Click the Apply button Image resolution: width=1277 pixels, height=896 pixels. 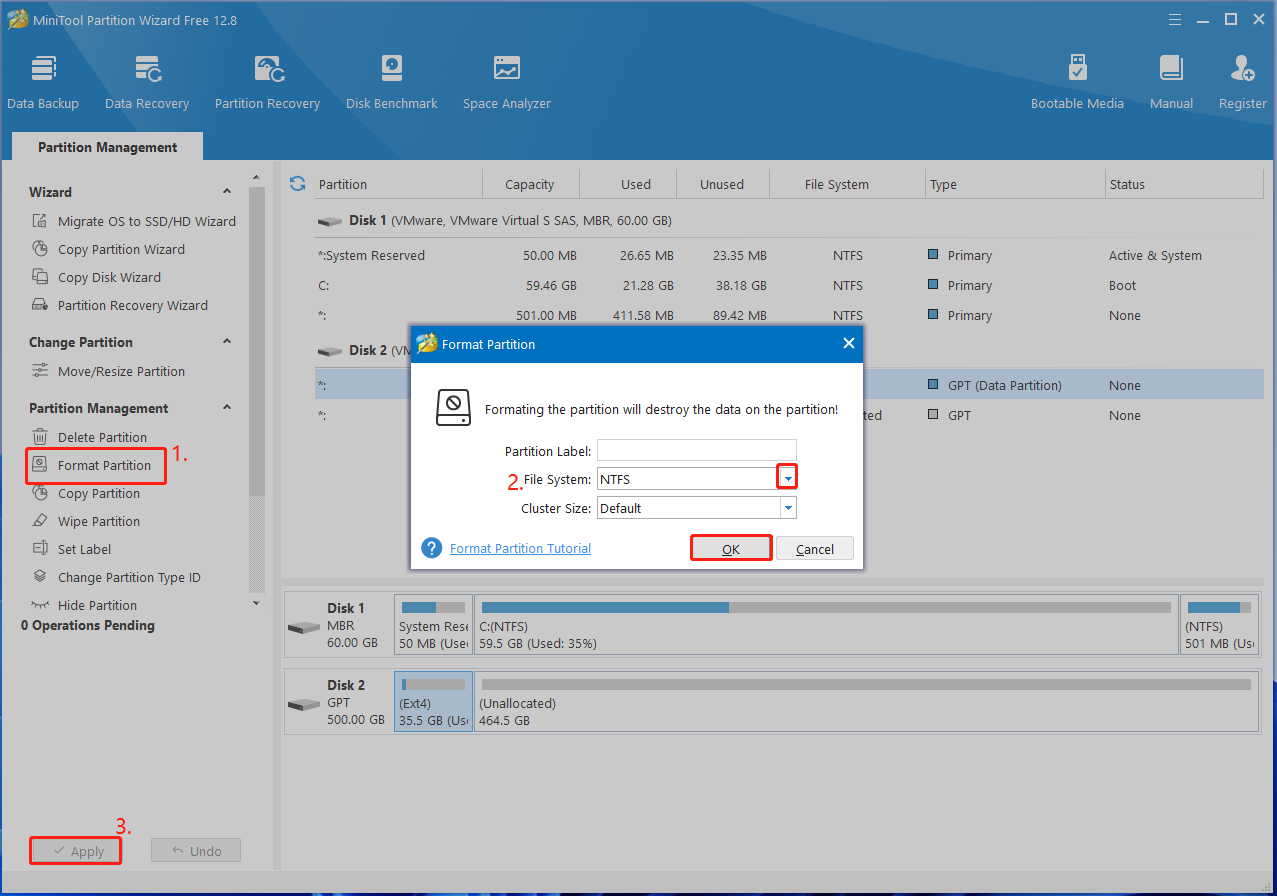click(76, 851)
